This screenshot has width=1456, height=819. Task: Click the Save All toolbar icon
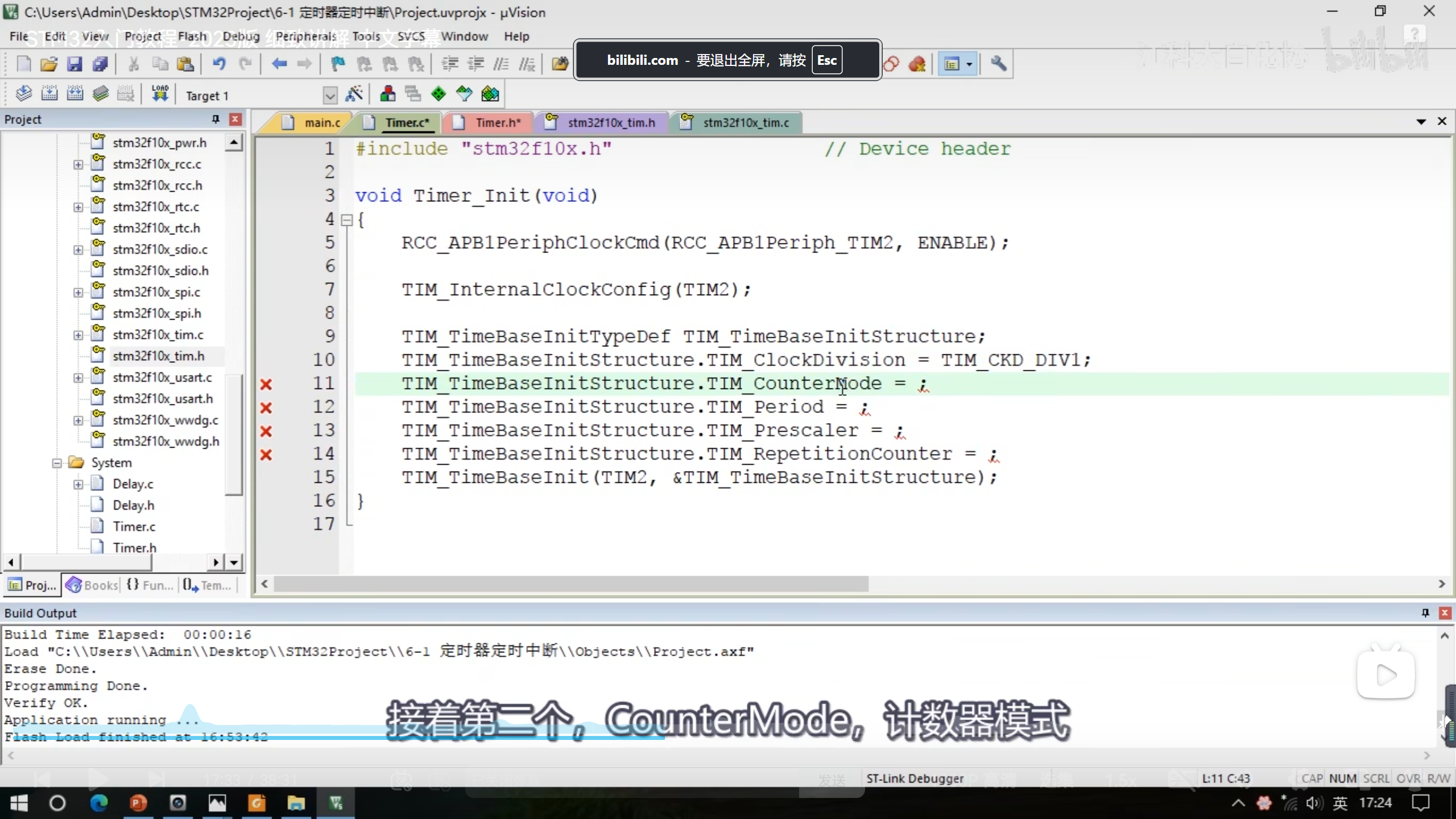tap(100, 64)
